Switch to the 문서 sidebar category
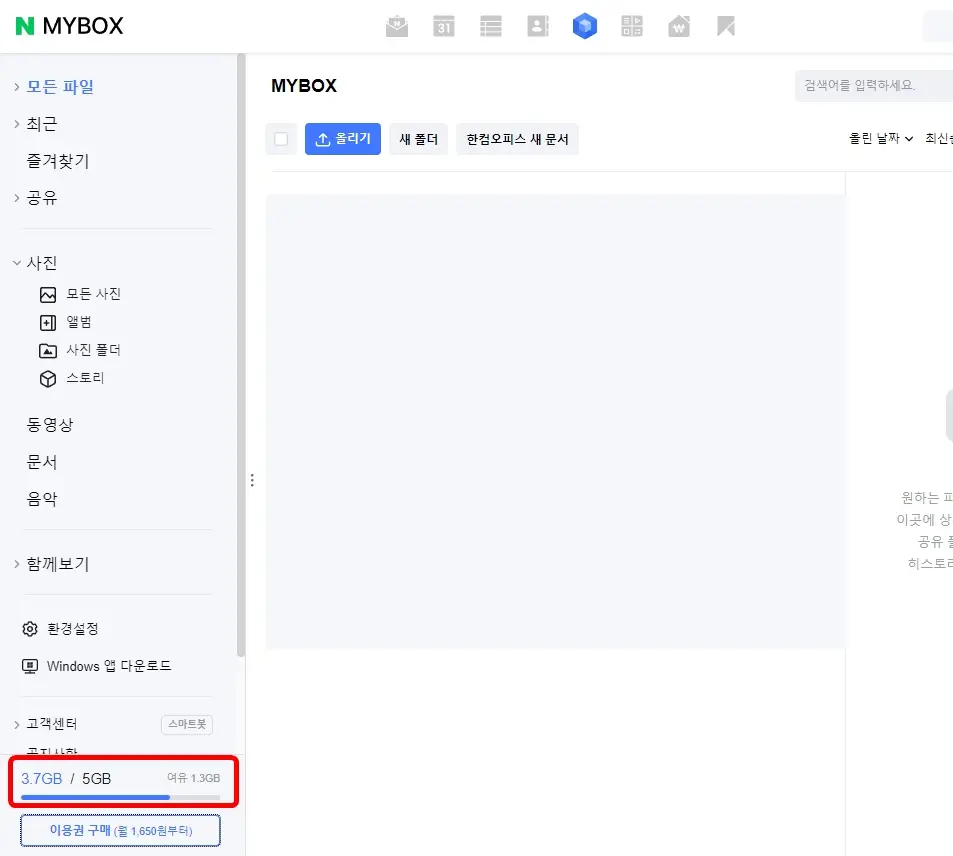 click(42, 461)
